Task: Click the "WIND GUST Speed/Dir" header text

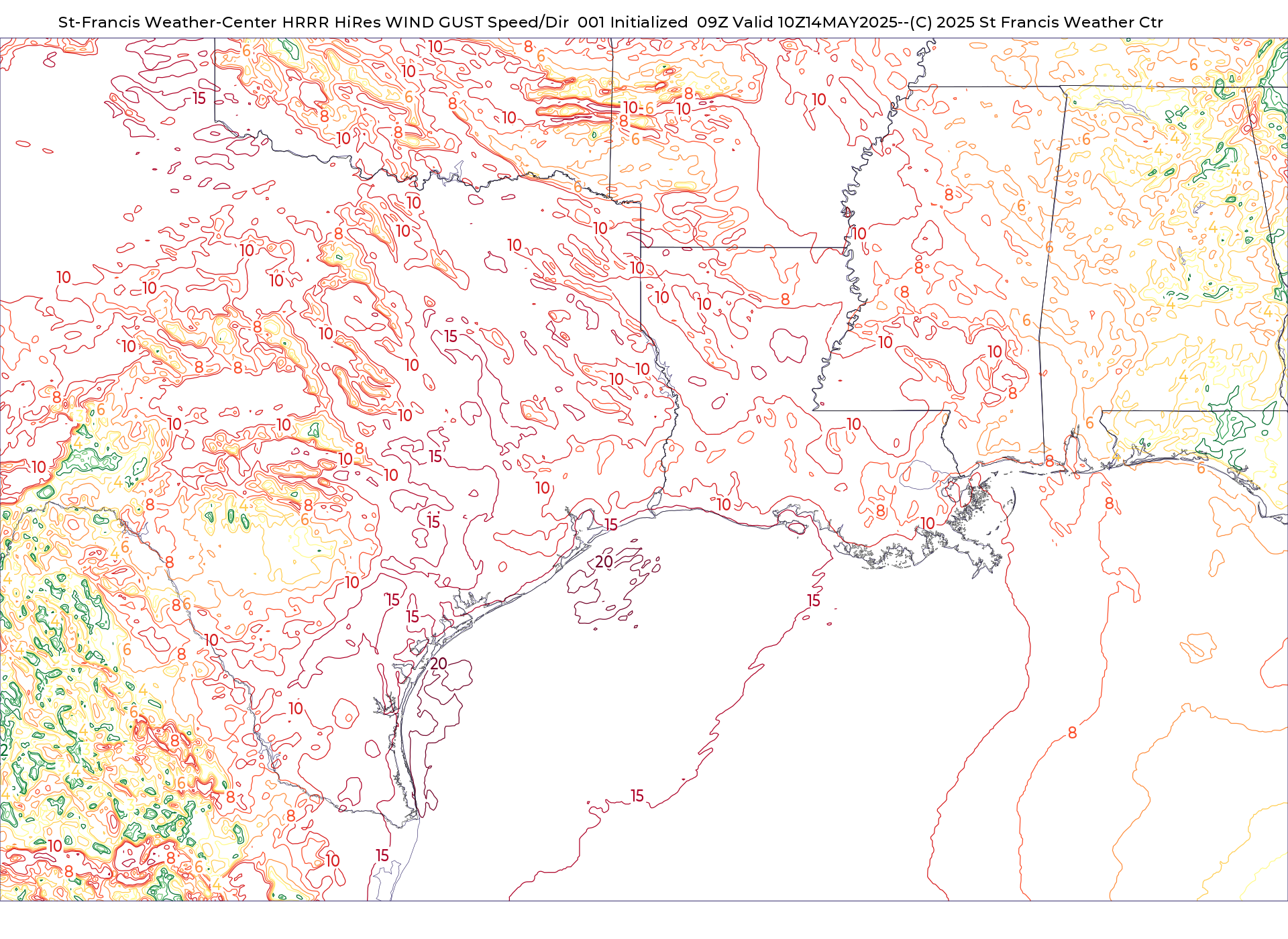Action: [478, 22]
